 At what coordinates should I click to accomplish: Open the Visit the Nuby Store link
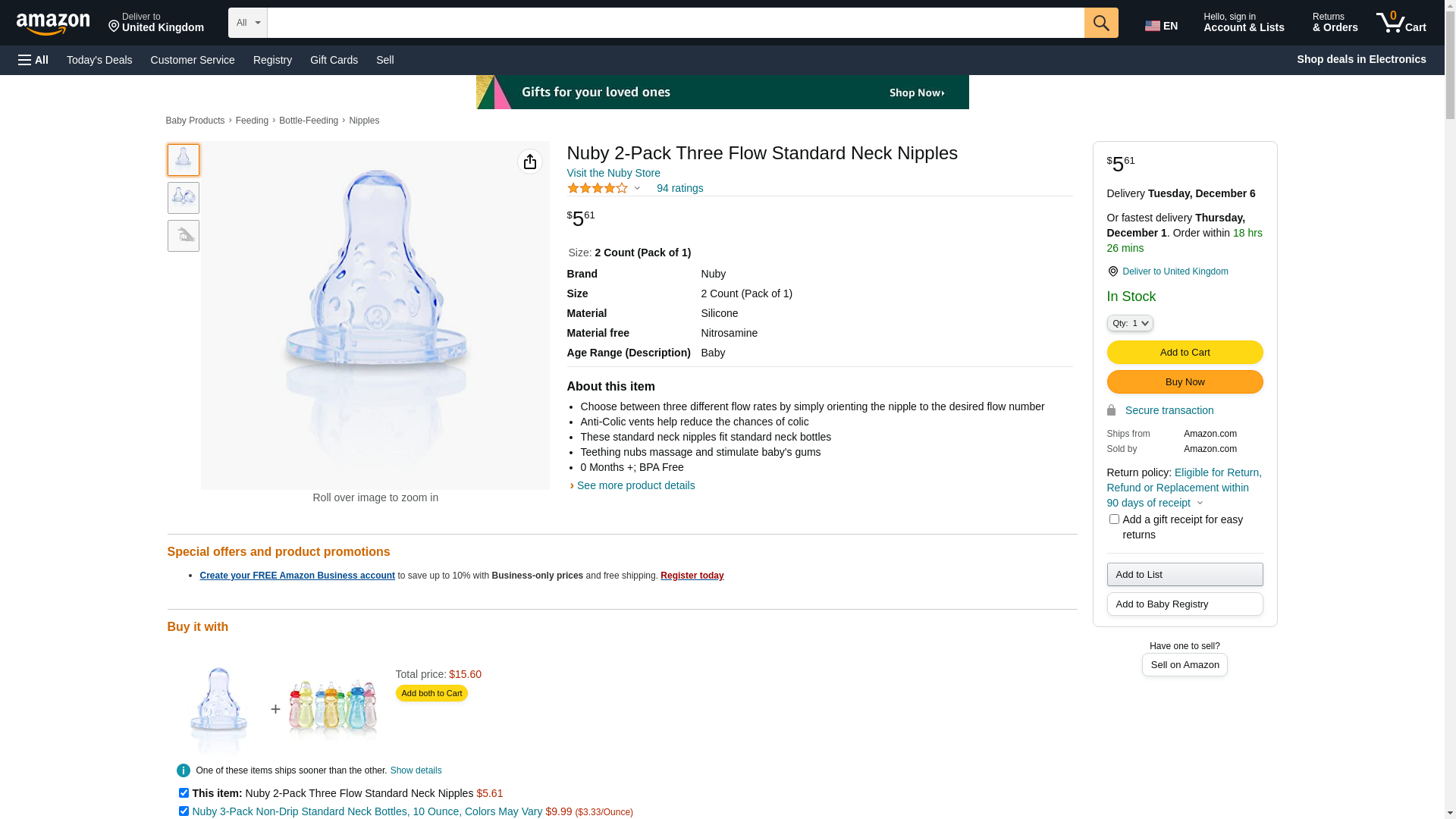[x=613, y=173]
